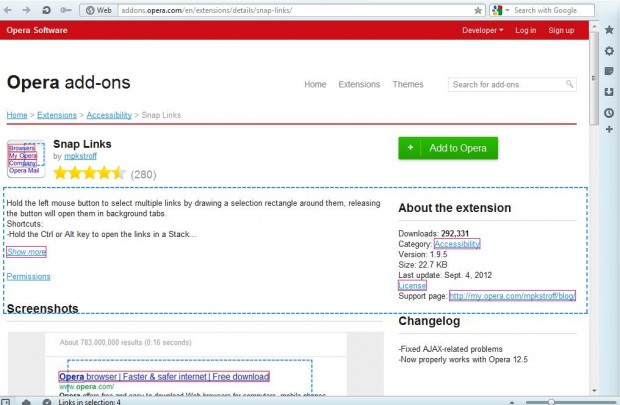The image size is (620, 405).
Task: Expand the Developer dropdown menu
Action: (x=482, y=30)
